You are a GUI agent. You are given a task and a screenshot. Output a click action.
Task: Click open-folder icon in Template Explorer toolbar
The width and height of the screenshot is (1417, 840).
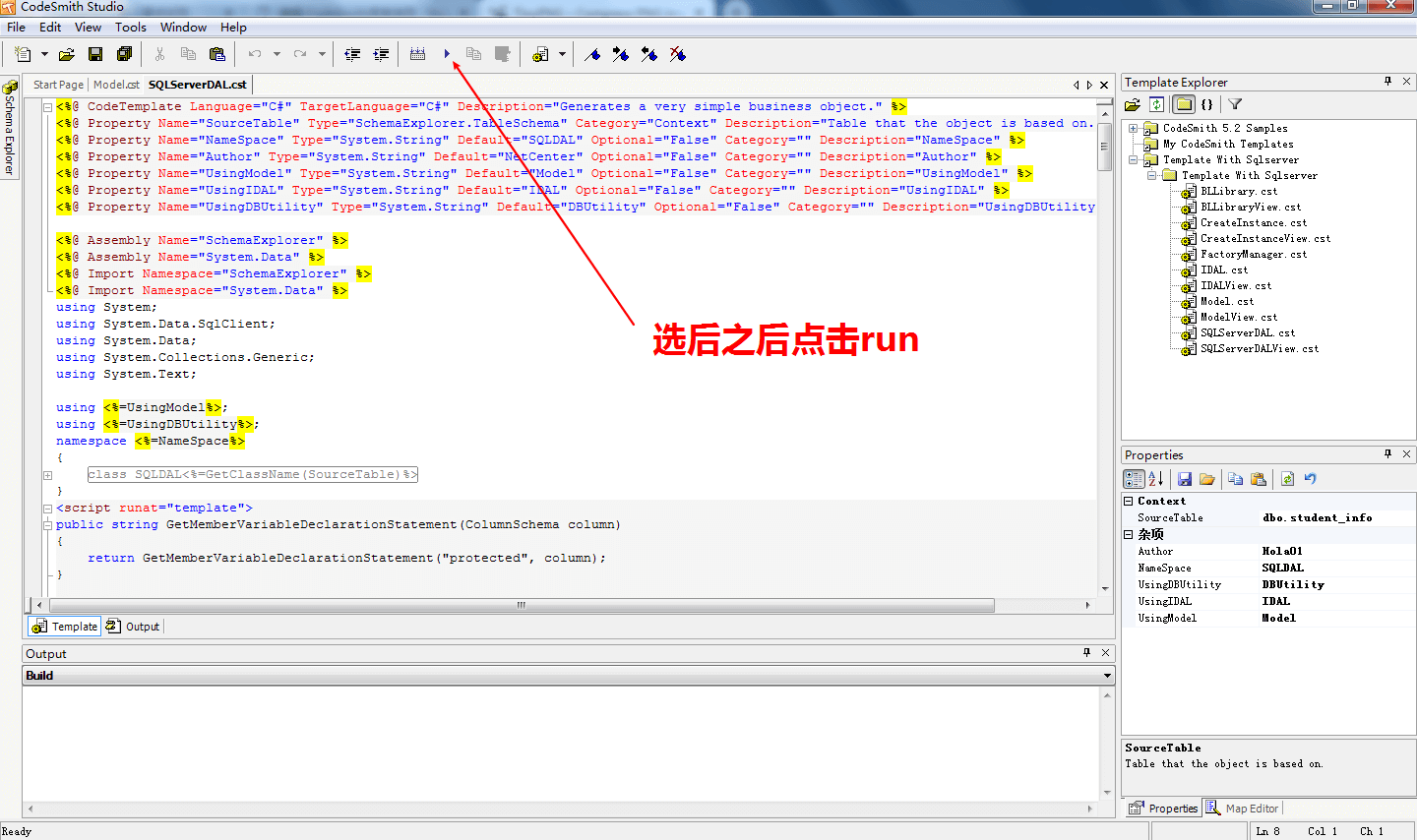(x=1133, y=104)
